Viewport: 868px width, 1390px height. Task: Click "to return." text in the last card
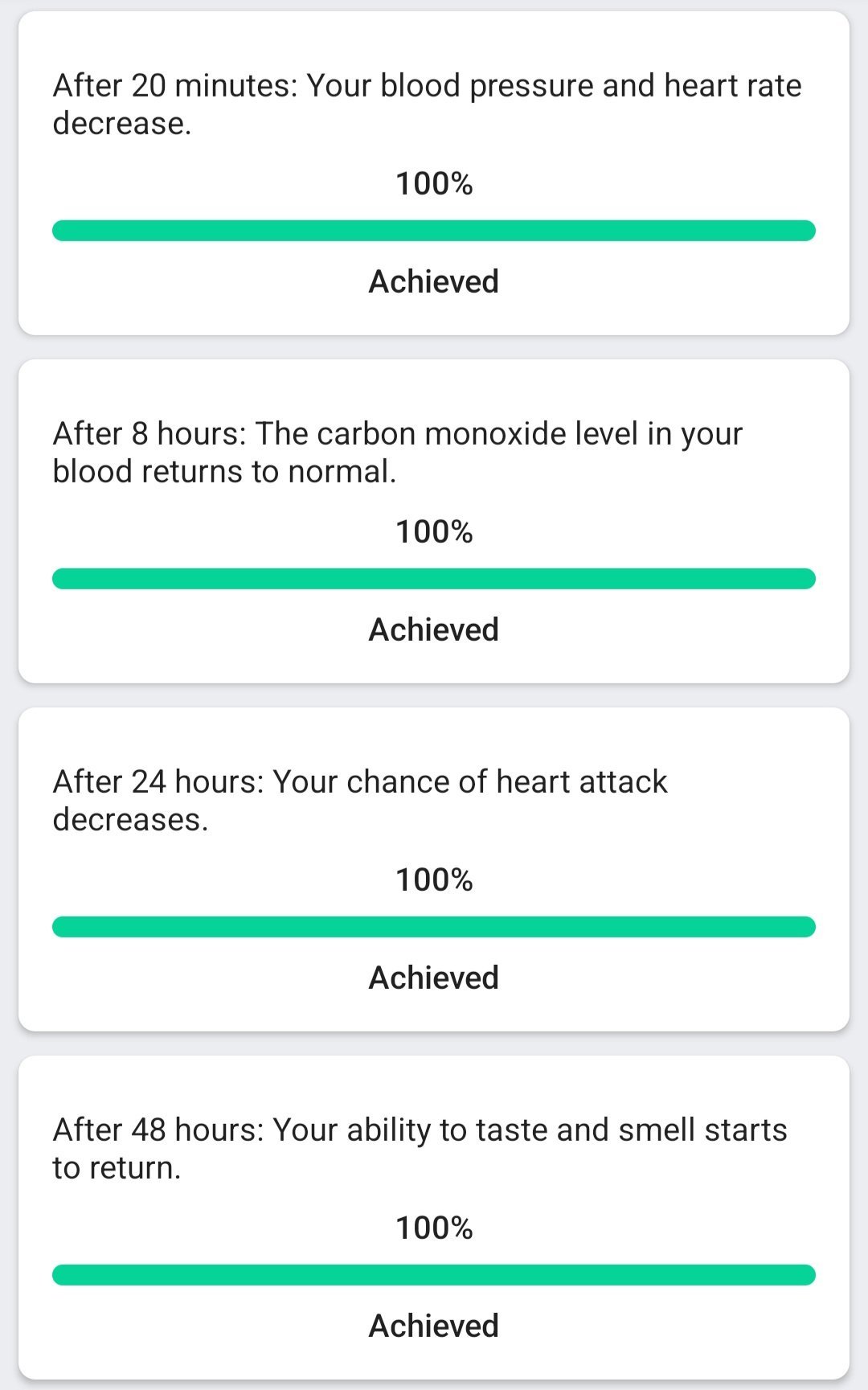click(x=117, y=1168)
